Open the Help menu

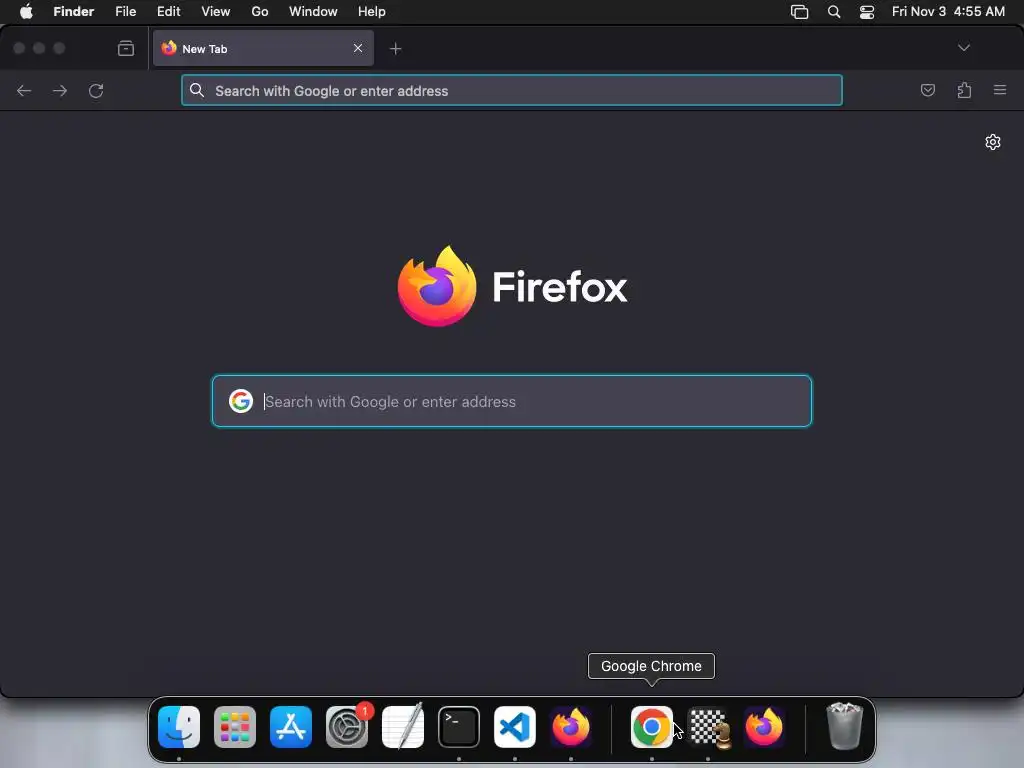[372, 11]
